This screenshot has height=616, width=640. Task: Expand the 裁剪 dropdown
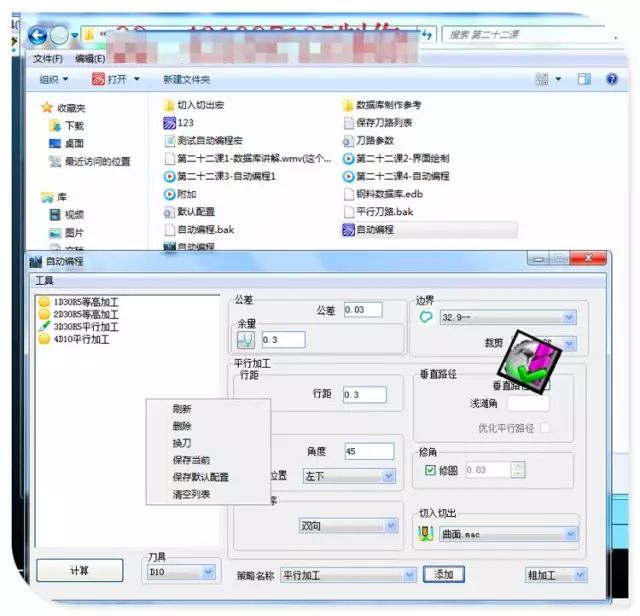[569, 343]
